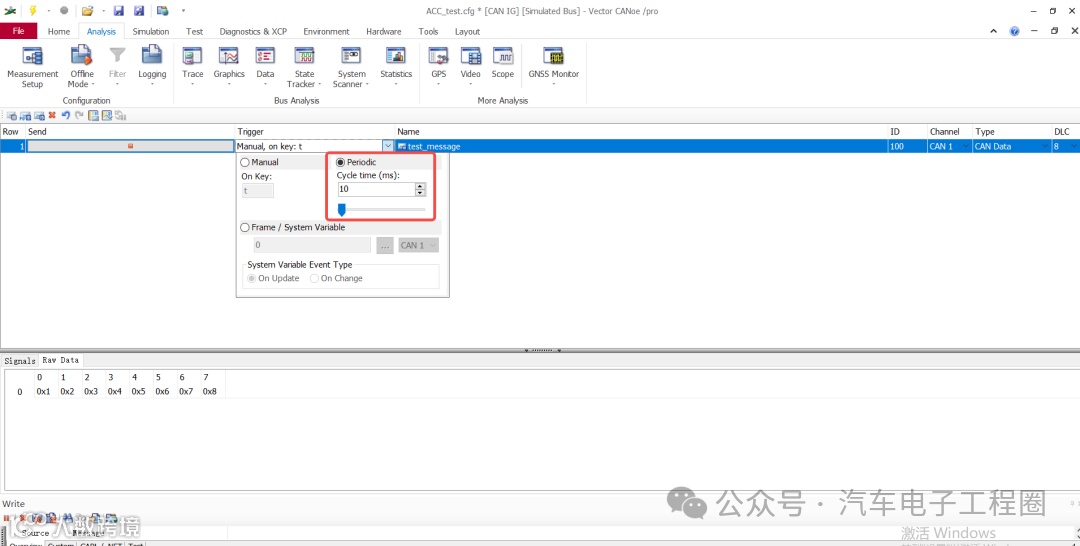The height and width of the screenshot is (546, 1080).
Task: Click raw data byte 0 value 0x1
Action: (x=43, y=391)
